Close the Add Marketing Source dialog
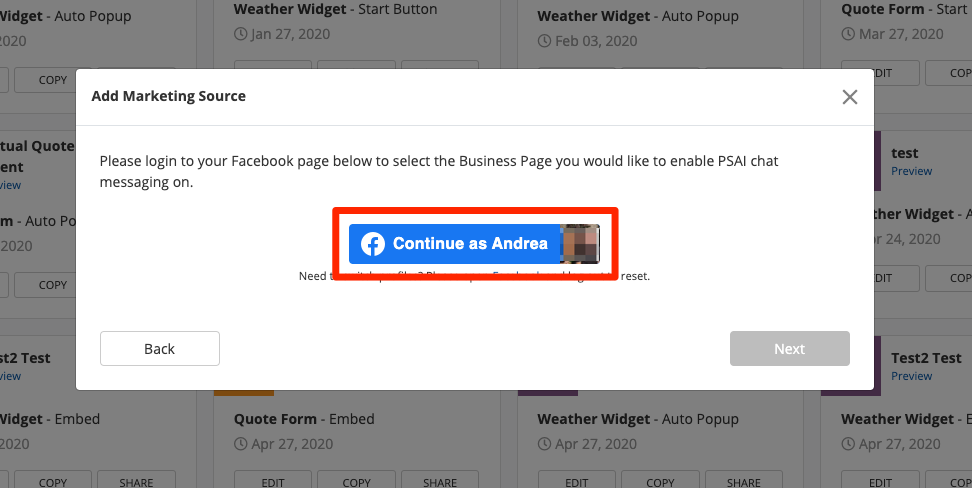Viewport: 972px width, 488px height. tap(850, 97)
